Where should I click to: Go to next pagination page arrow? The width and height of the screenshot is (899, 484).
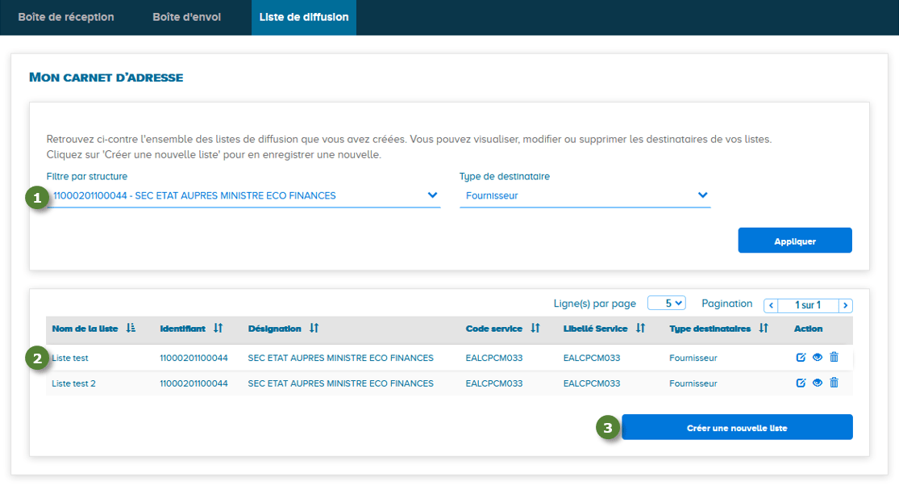[846, 305]
